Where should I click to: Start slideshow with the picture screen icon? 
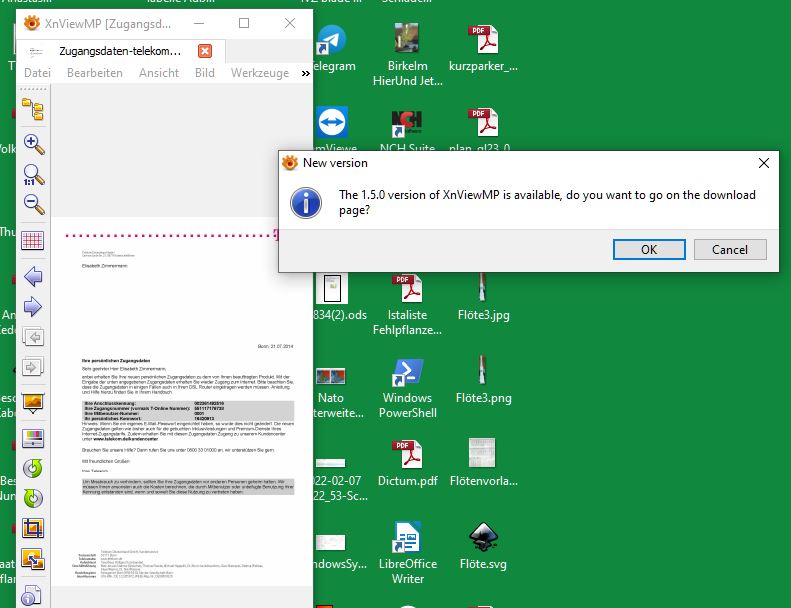click(33, 403)
